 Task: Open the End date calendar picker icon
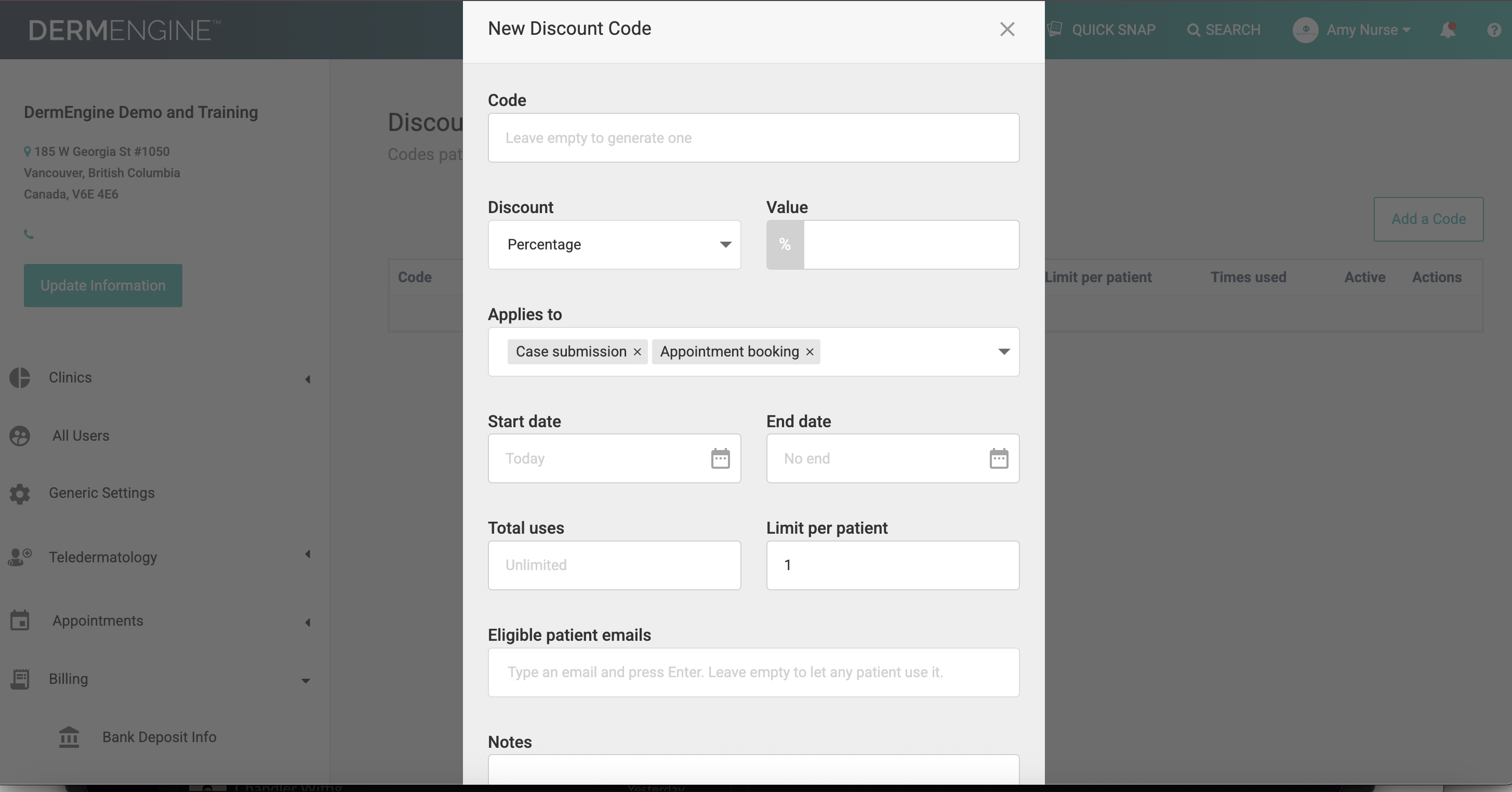[999, 458]
